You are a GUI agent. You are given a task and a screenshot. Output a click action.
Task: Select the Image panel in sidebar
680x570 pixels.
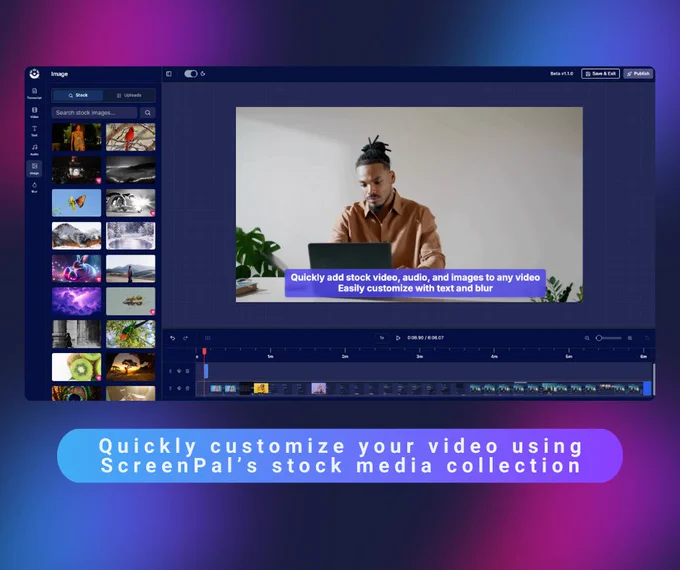tap(34, 168)
